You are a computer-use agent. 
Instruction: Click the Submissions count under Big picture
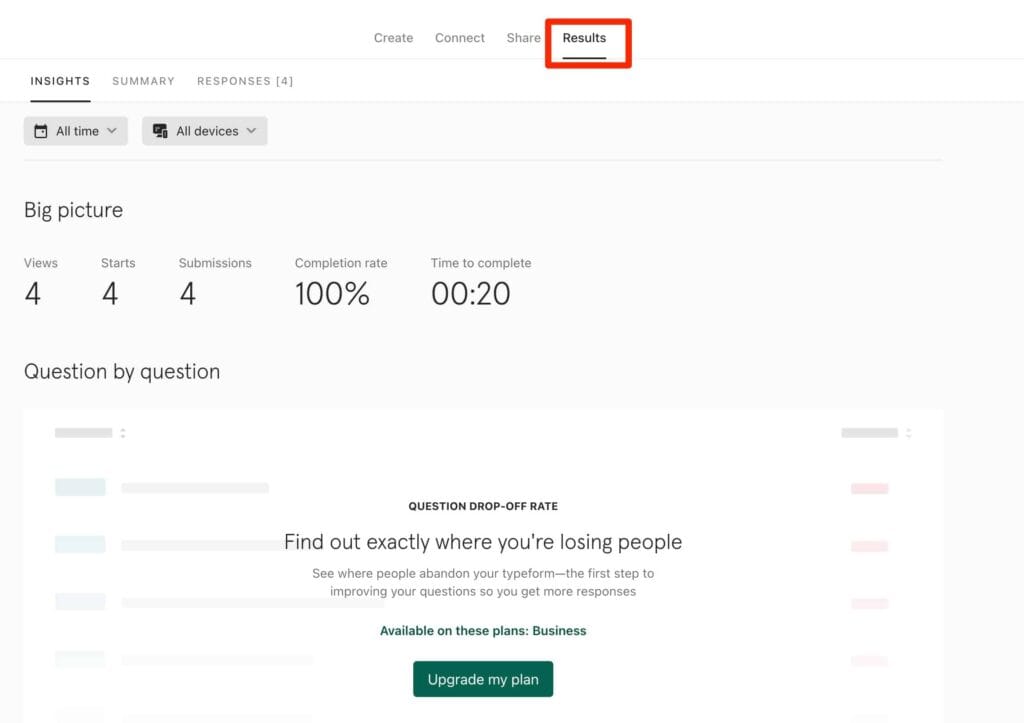188,293
